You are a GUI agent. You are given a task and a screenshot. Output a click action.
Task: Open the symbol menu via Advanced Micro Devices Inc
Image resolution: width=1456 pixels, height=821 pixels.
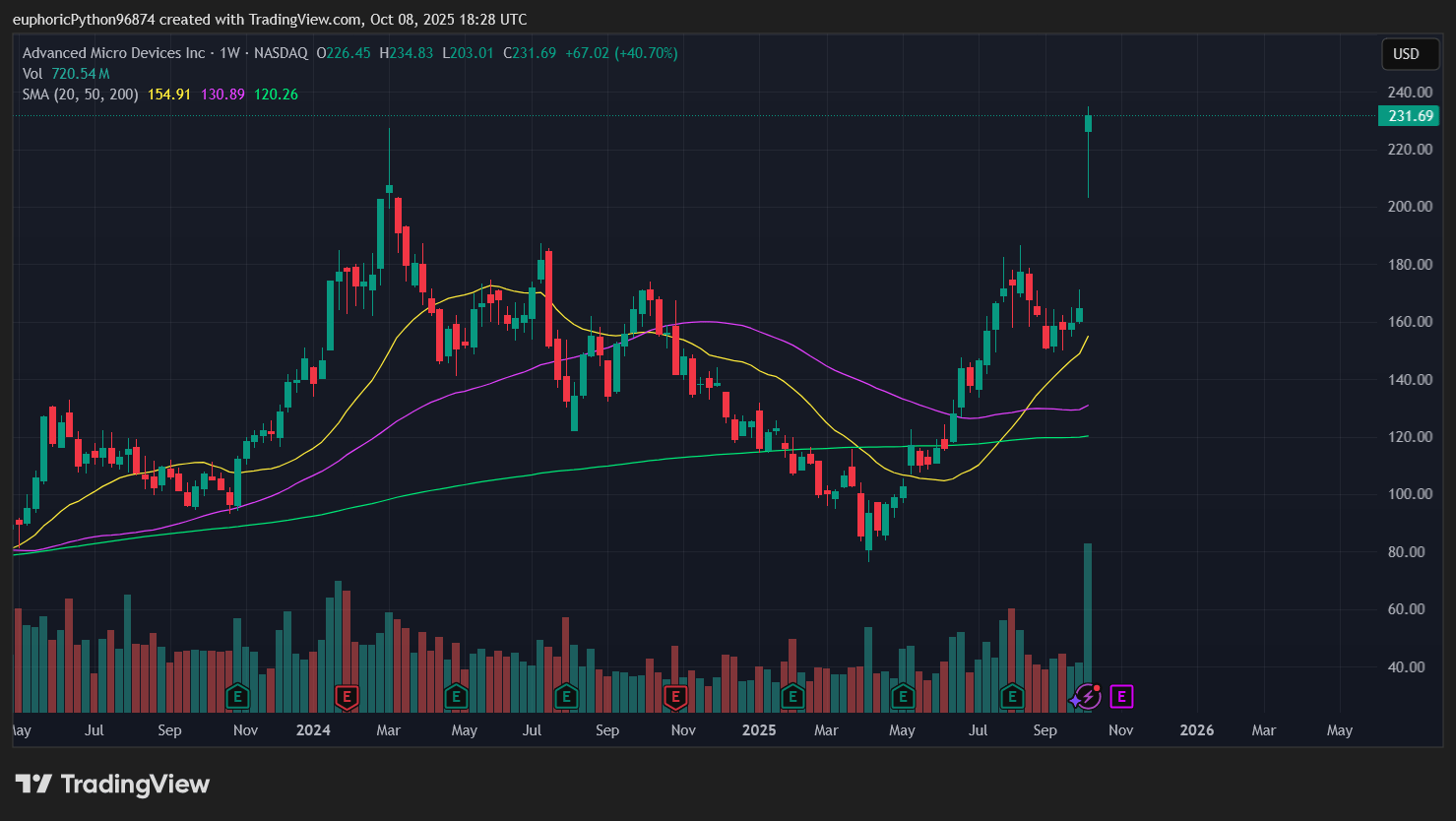pyautogui.click(x=114, y=52)
